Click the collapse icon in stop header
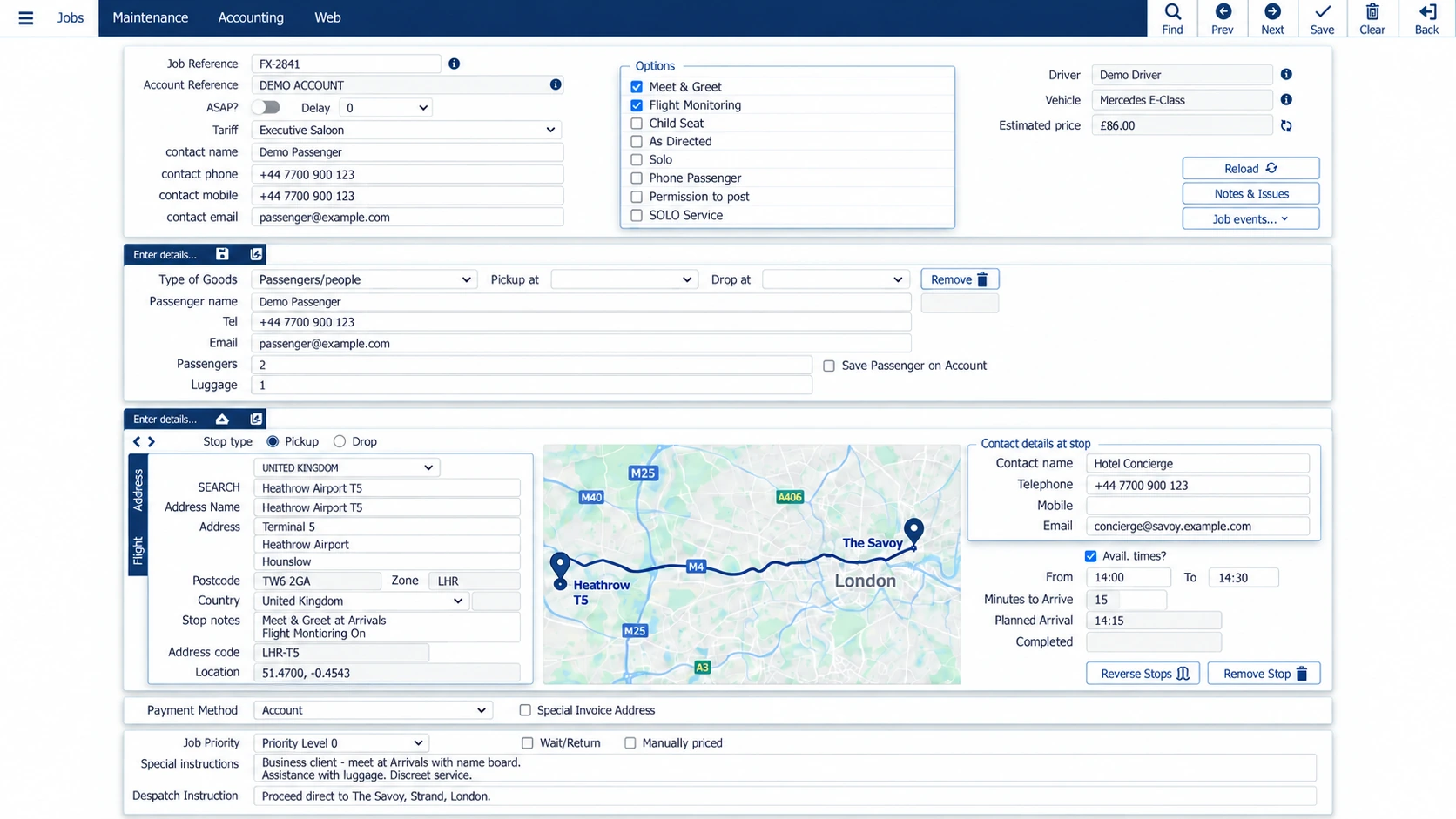 (222, 419)
